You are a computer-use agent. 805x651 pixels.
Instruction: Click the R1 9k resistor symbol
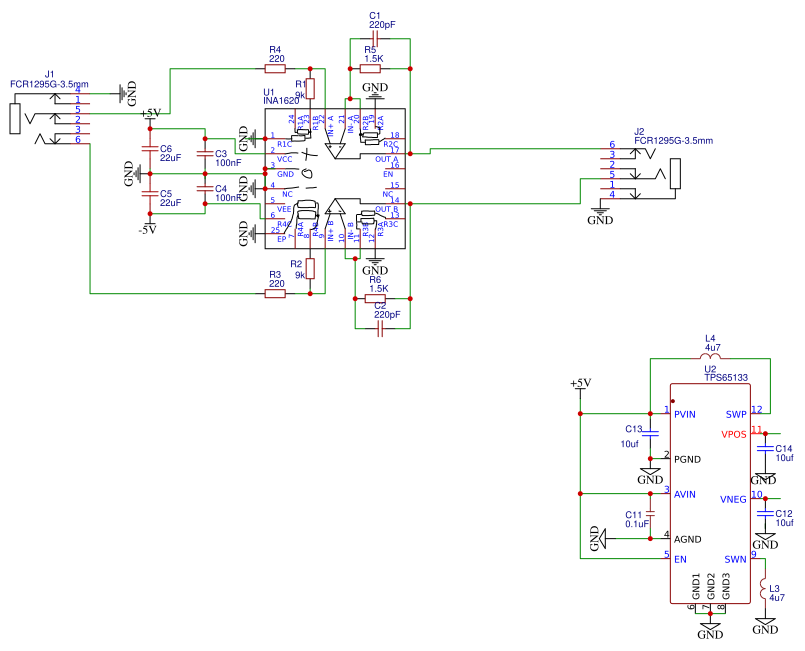310,88
